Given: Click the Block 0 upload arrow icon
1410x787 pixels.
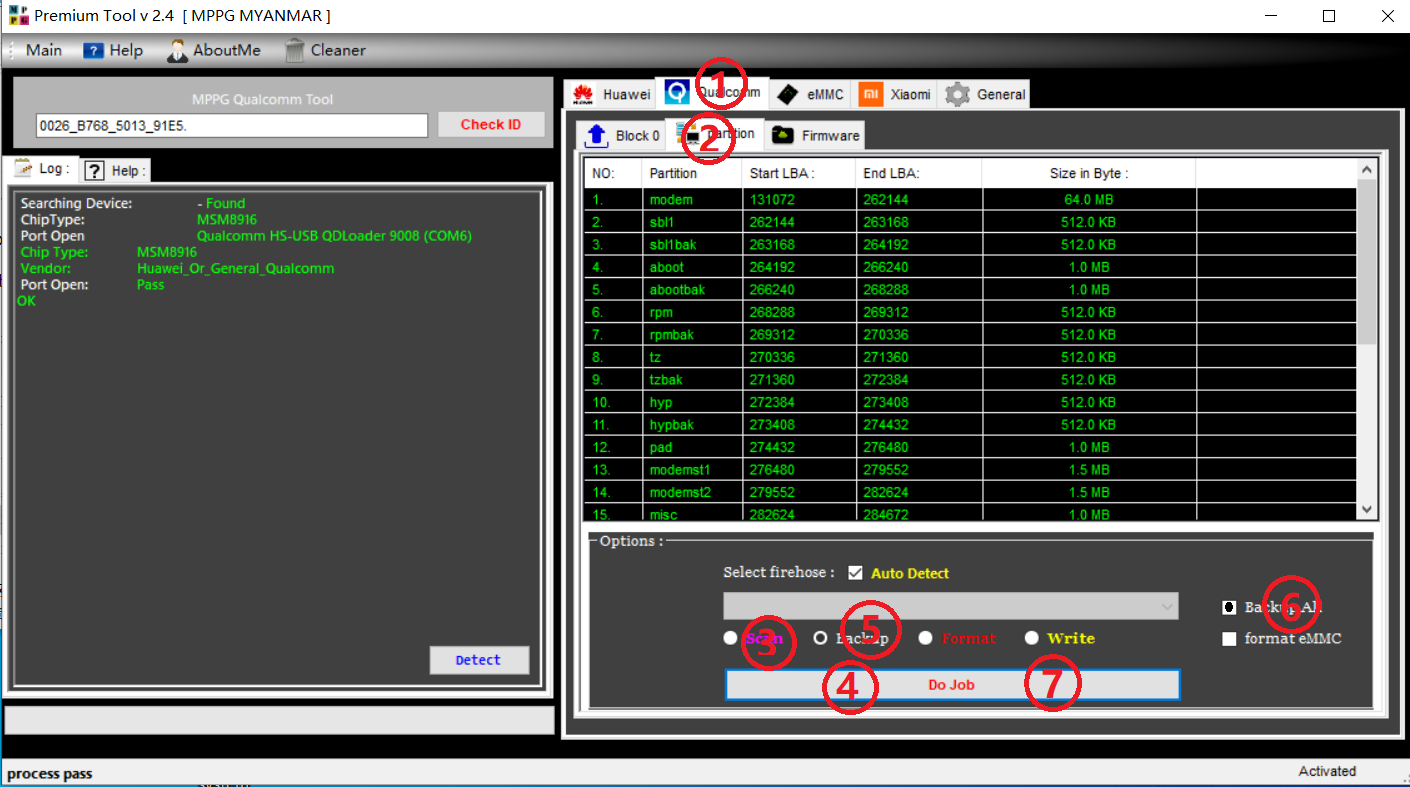Looking at the screenshot, I should pyautogui.click(x=597, y=135).
